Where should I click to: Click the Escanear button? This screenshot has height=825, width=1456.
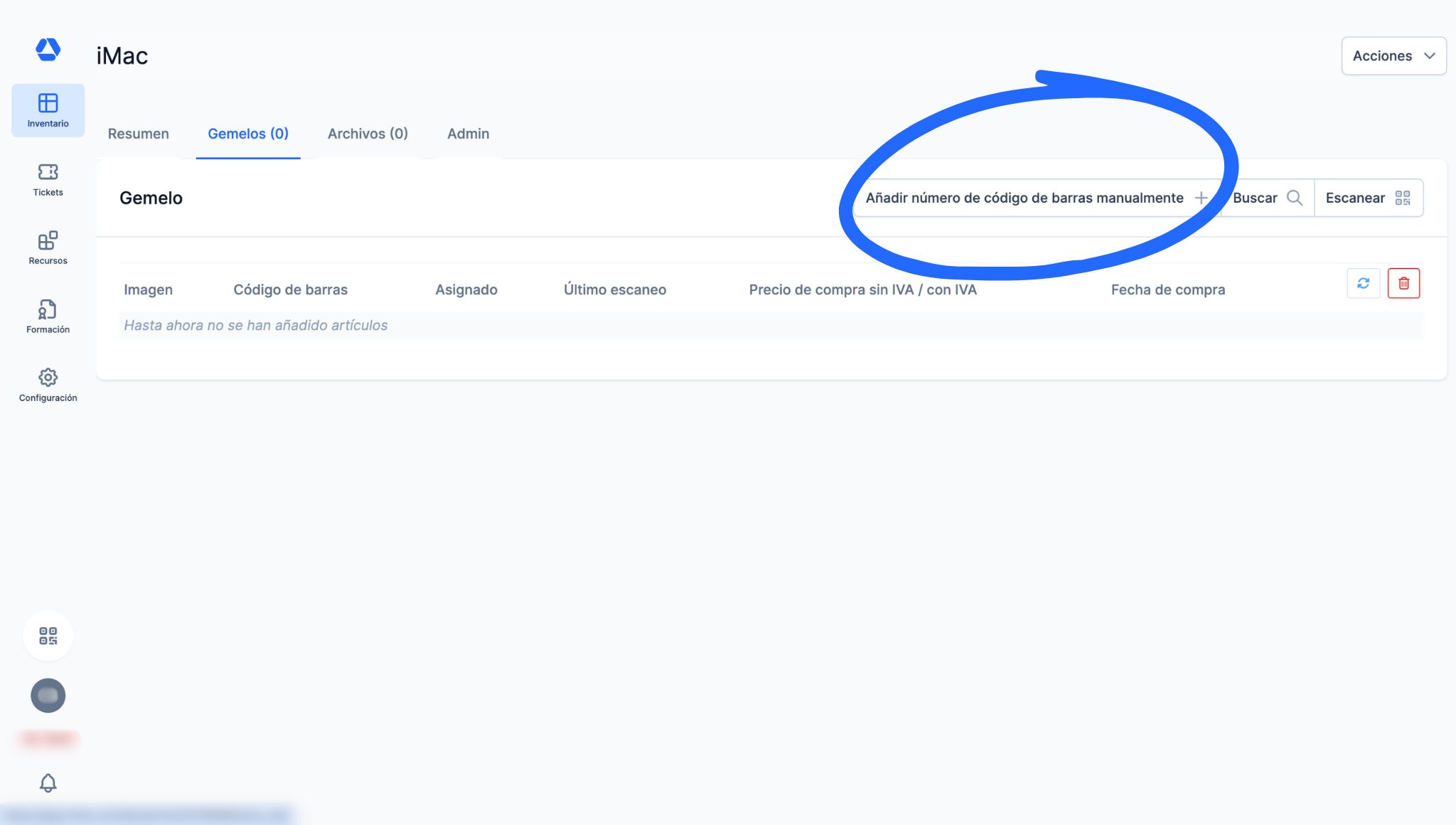pos(1368,198)
